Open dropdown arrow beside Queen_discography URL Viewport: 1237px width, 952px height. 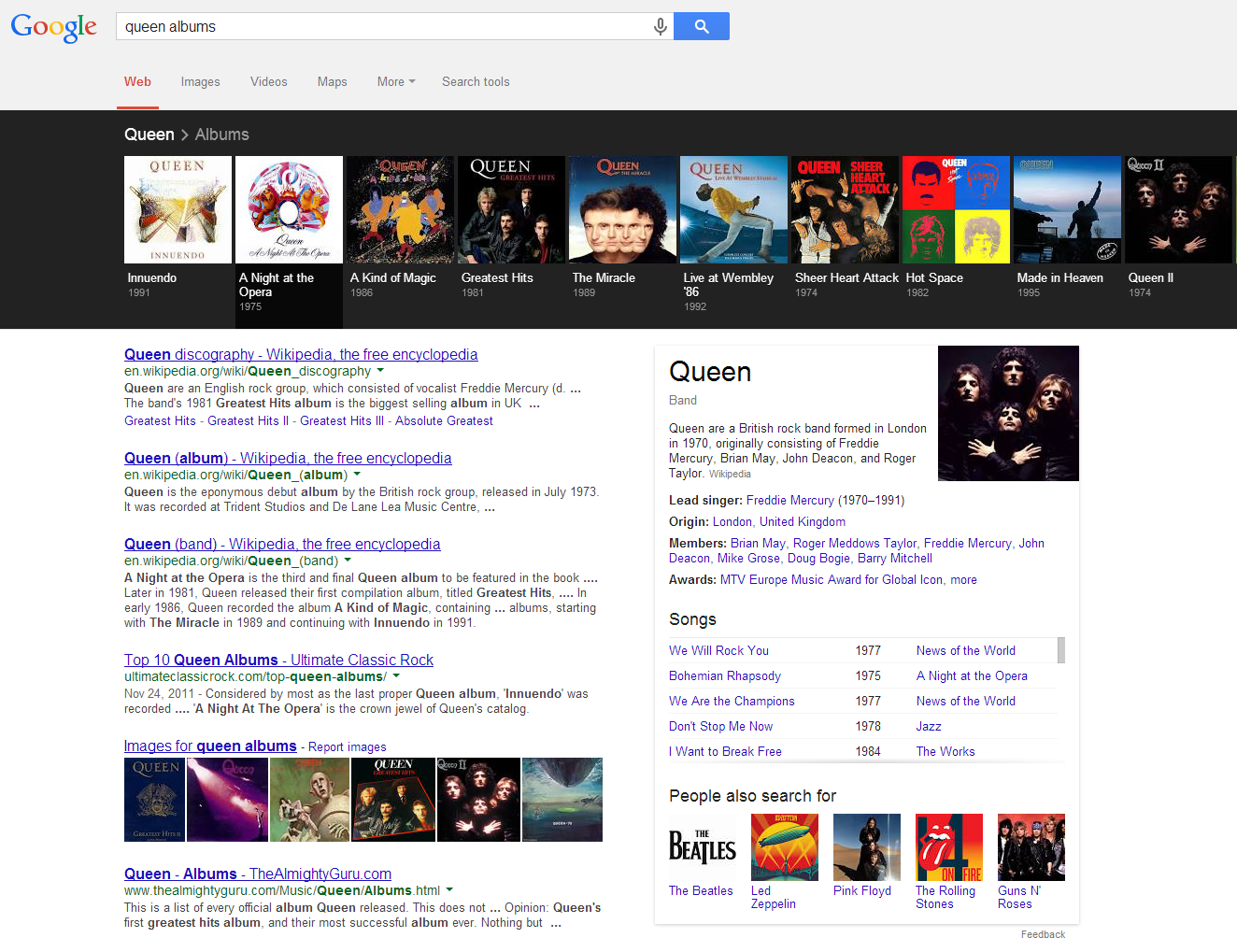point(380,371)
